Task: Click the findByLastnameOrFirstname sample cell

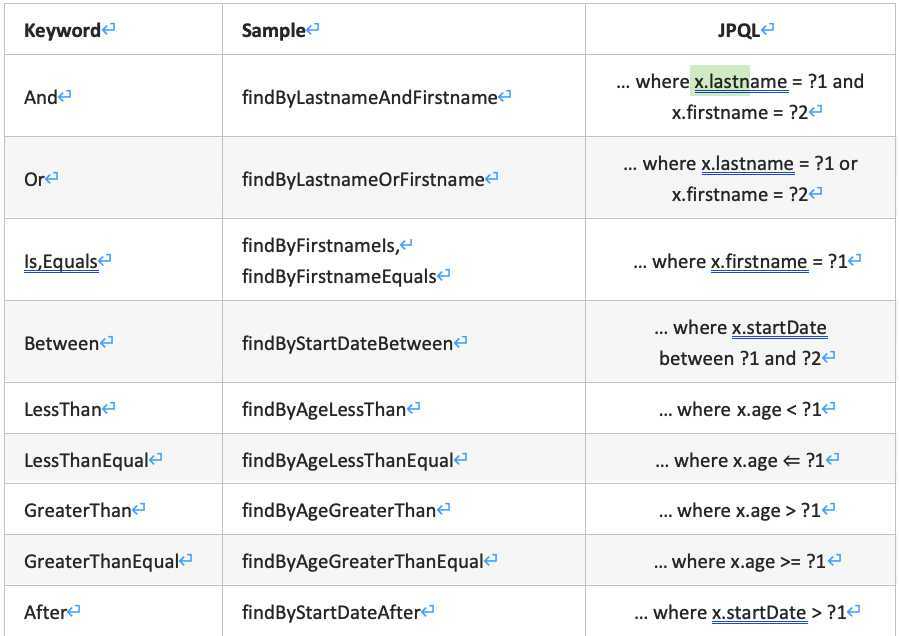Action: [404, 178]
